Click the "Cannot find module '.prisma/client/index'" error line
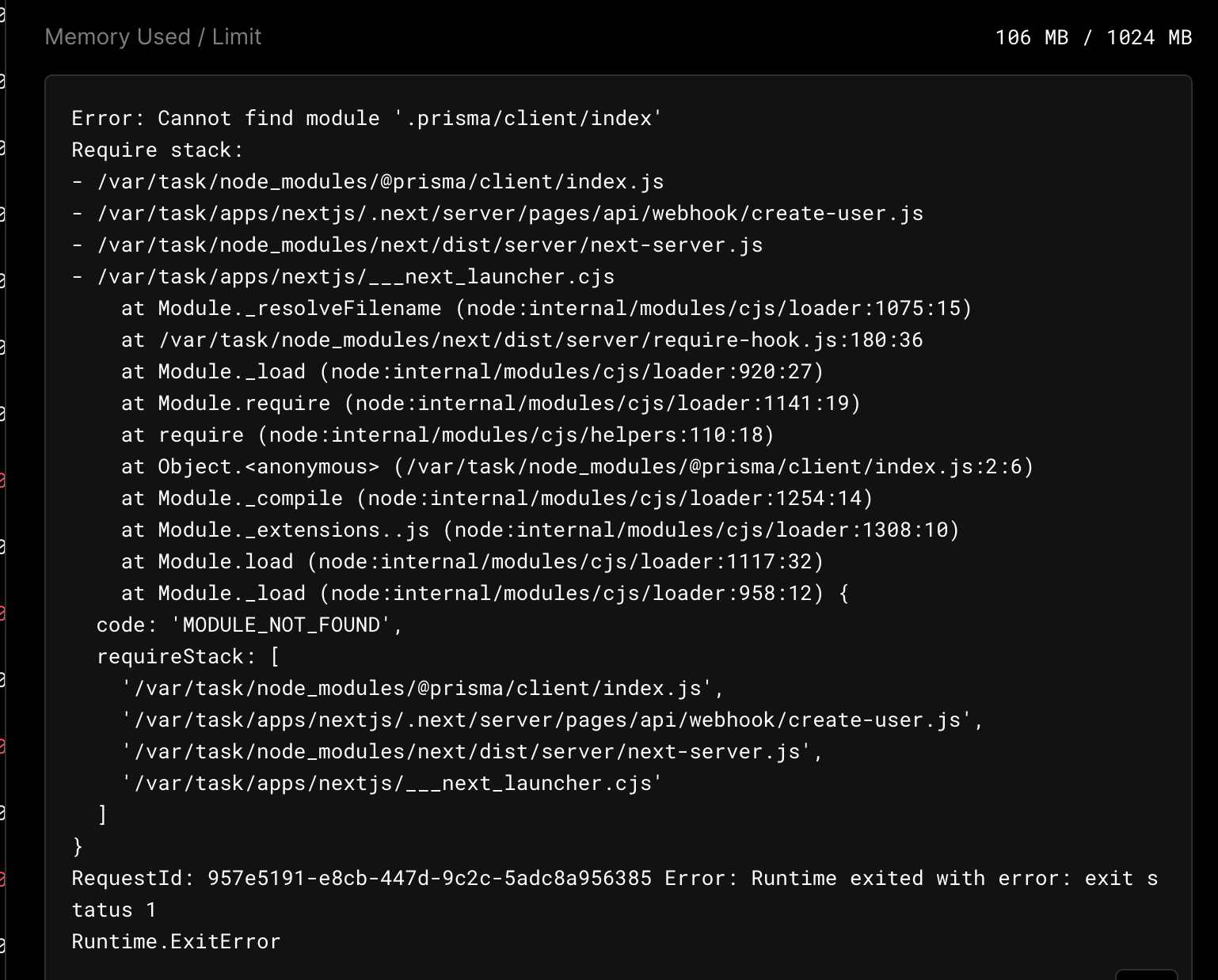 coord(367,118)
